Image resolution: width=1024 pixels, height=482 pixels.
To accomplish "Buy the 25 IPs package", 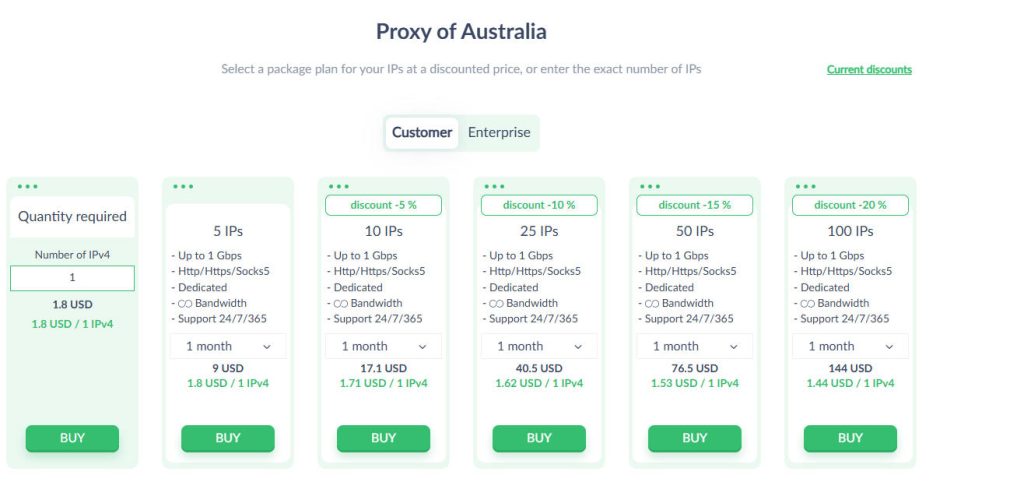I will (x=539, y=438).
